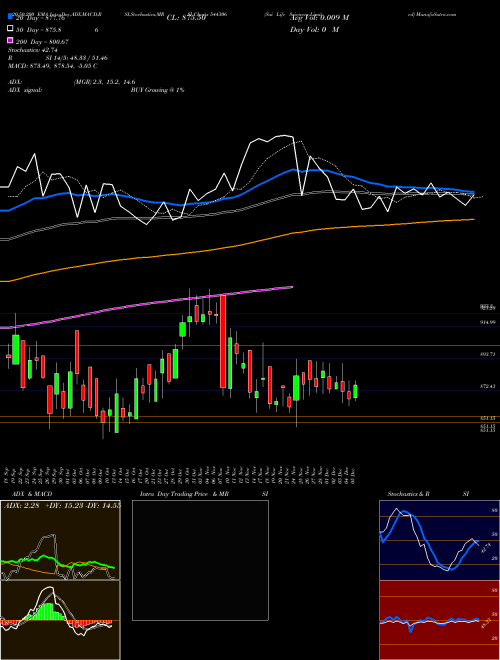Click the red-background RSI chart
Image resolution: width=500 pixels, height=660 pixels.
click(439, 620)
